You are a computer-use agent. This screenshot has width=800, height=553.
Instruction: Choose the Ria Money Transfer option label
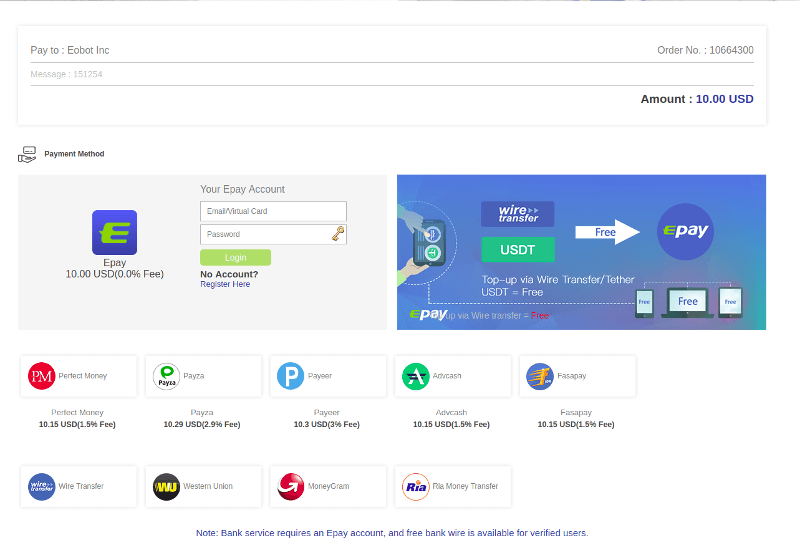coord(465,486)
